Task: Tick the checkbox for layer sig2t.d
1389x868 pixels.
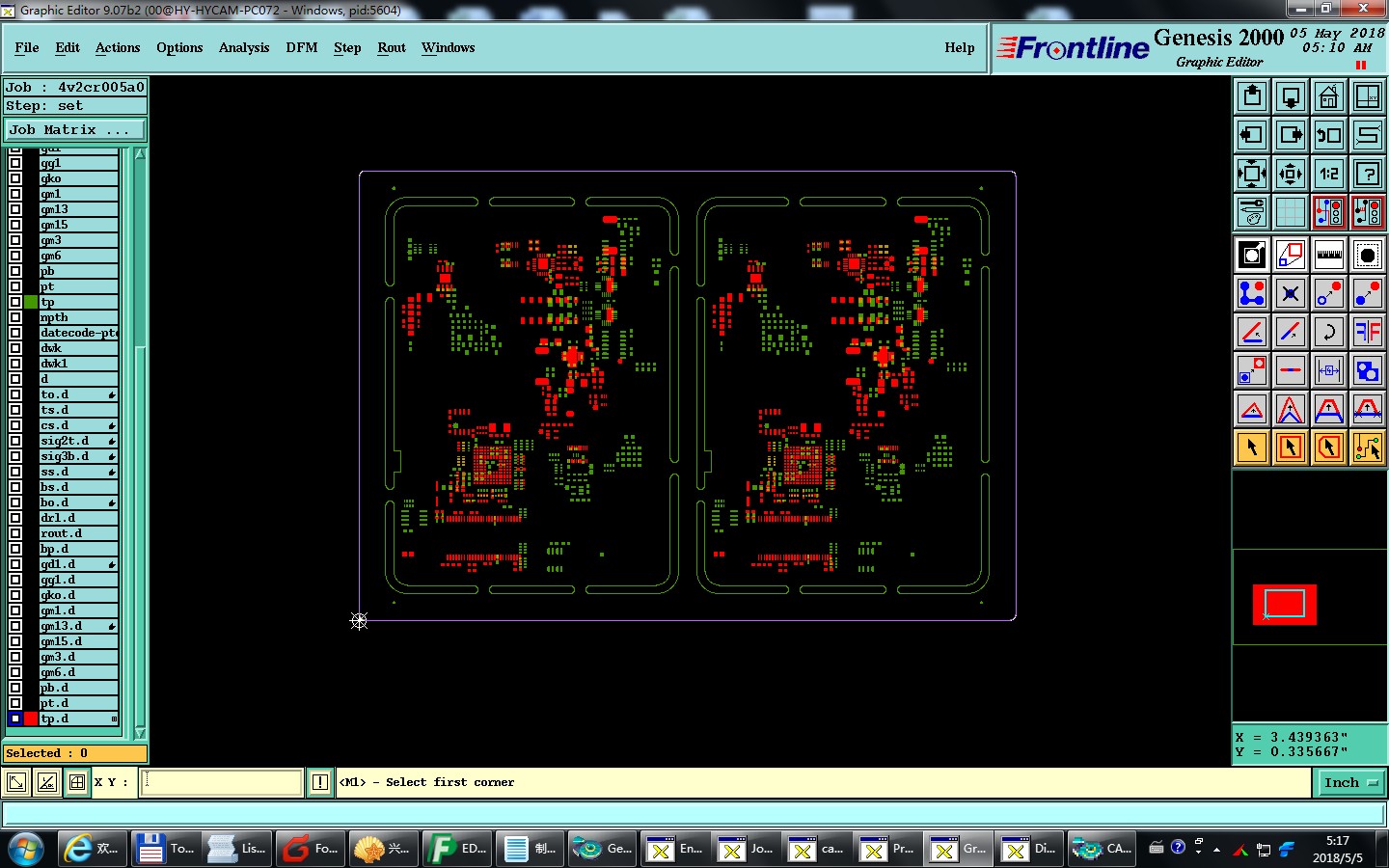Action: [x=15, y=441]
